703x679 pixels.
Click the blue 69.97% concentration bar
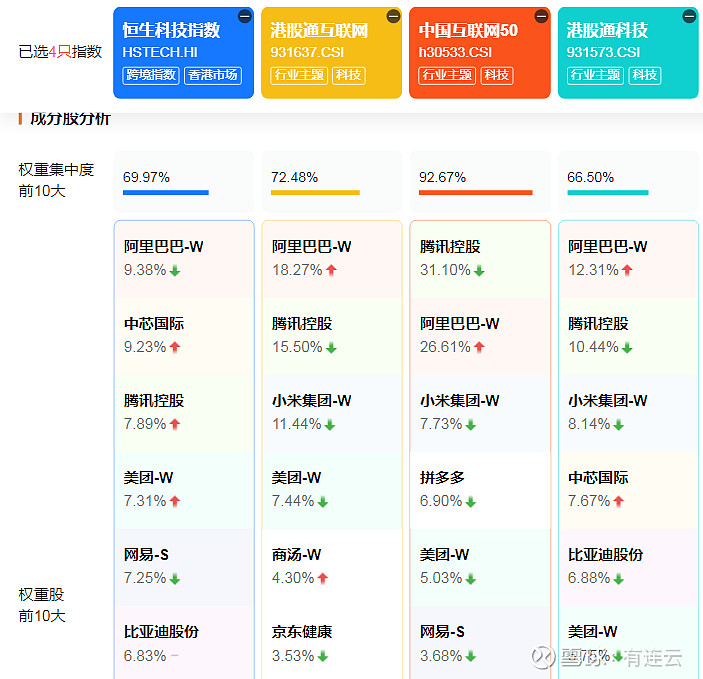click(166, 192)
